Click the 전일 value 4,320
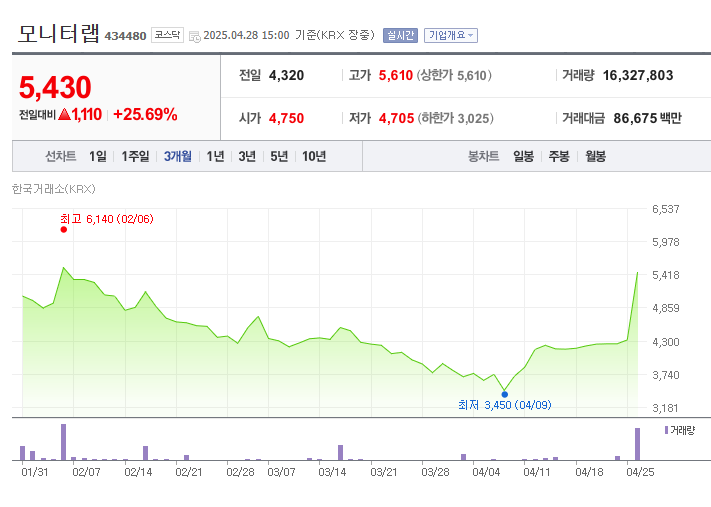Image resolution: width=711 pixels, height=507 pixels. point(287,75)
